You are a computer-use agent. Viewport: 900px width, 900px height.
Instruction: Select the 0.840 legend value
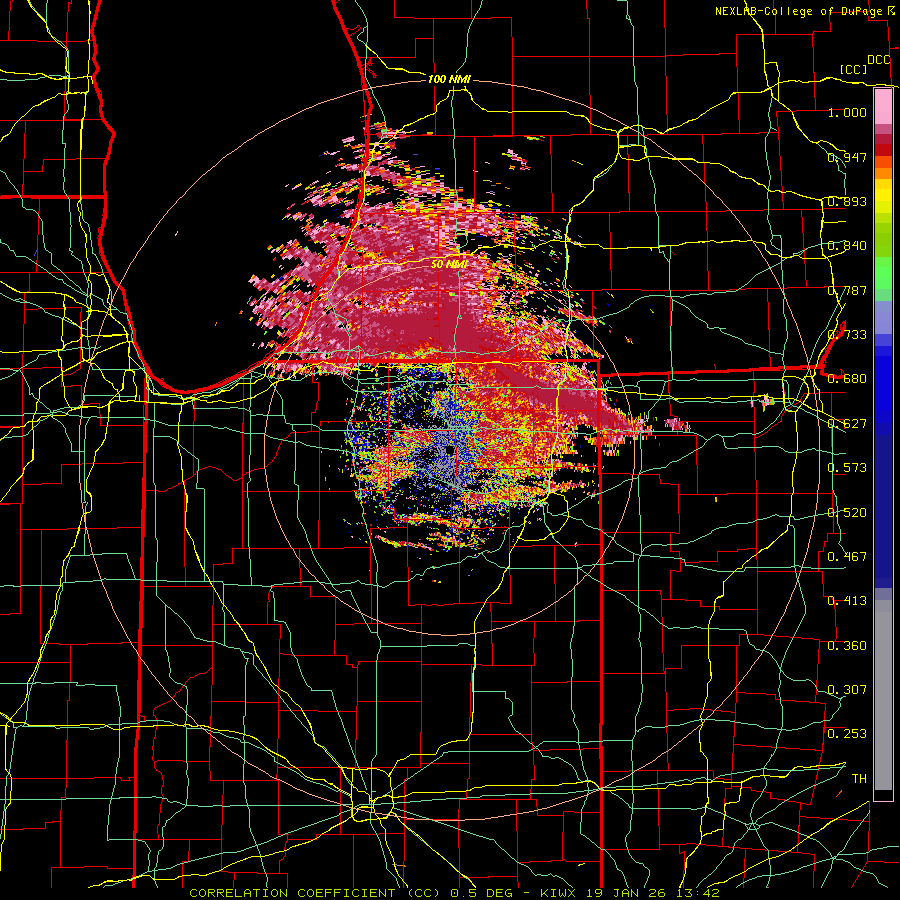(847, 246)
